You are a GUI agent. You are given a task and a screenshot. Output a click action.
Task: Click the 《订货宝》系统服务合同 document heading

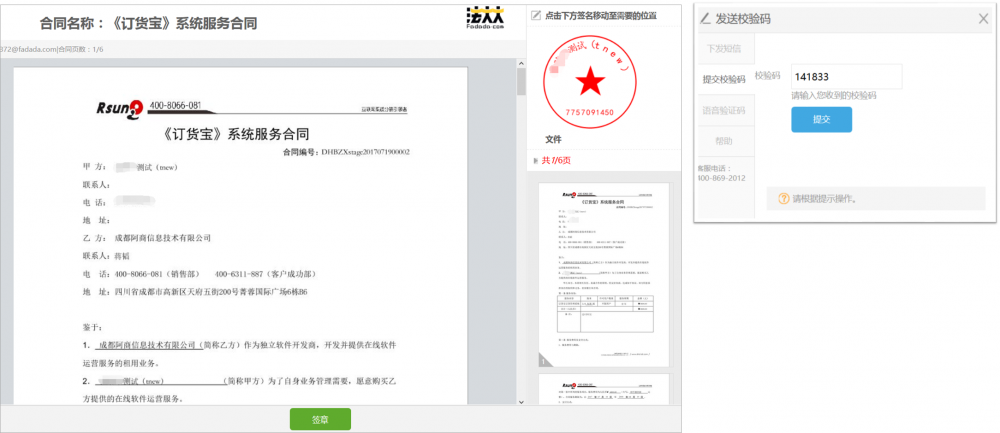237,134
